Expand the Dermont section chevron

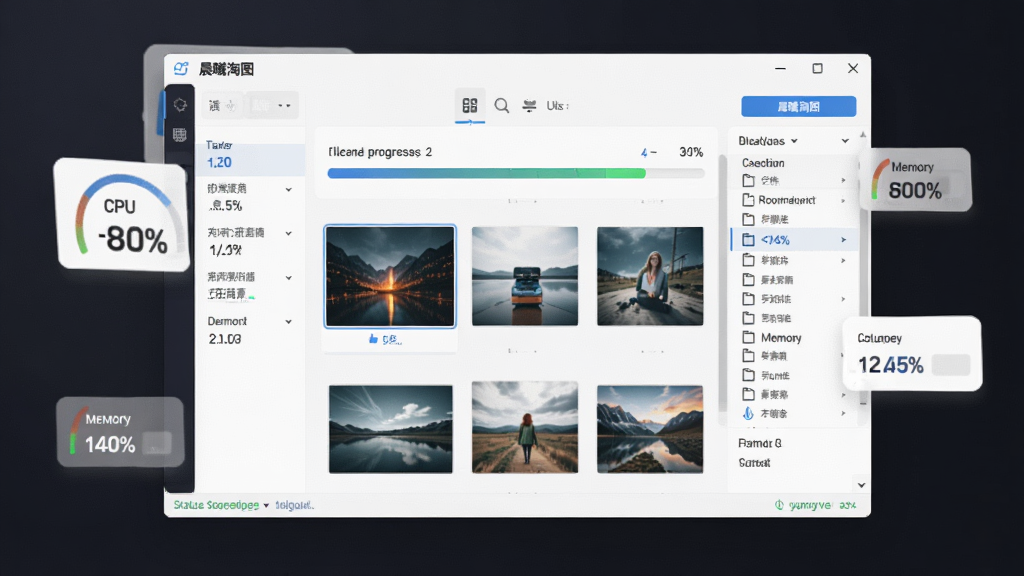(x=289, y=321)
